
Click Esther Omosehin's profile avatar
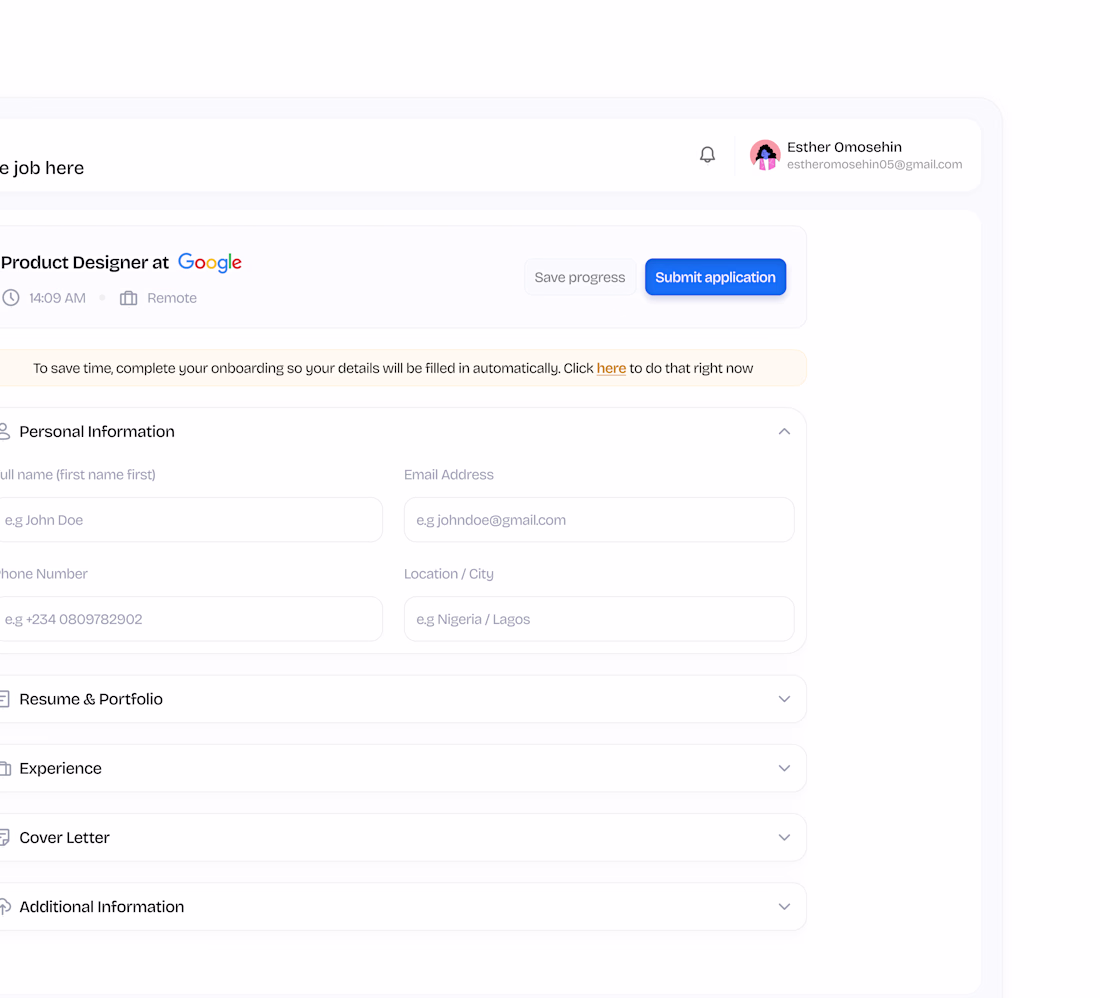point(765,155)
